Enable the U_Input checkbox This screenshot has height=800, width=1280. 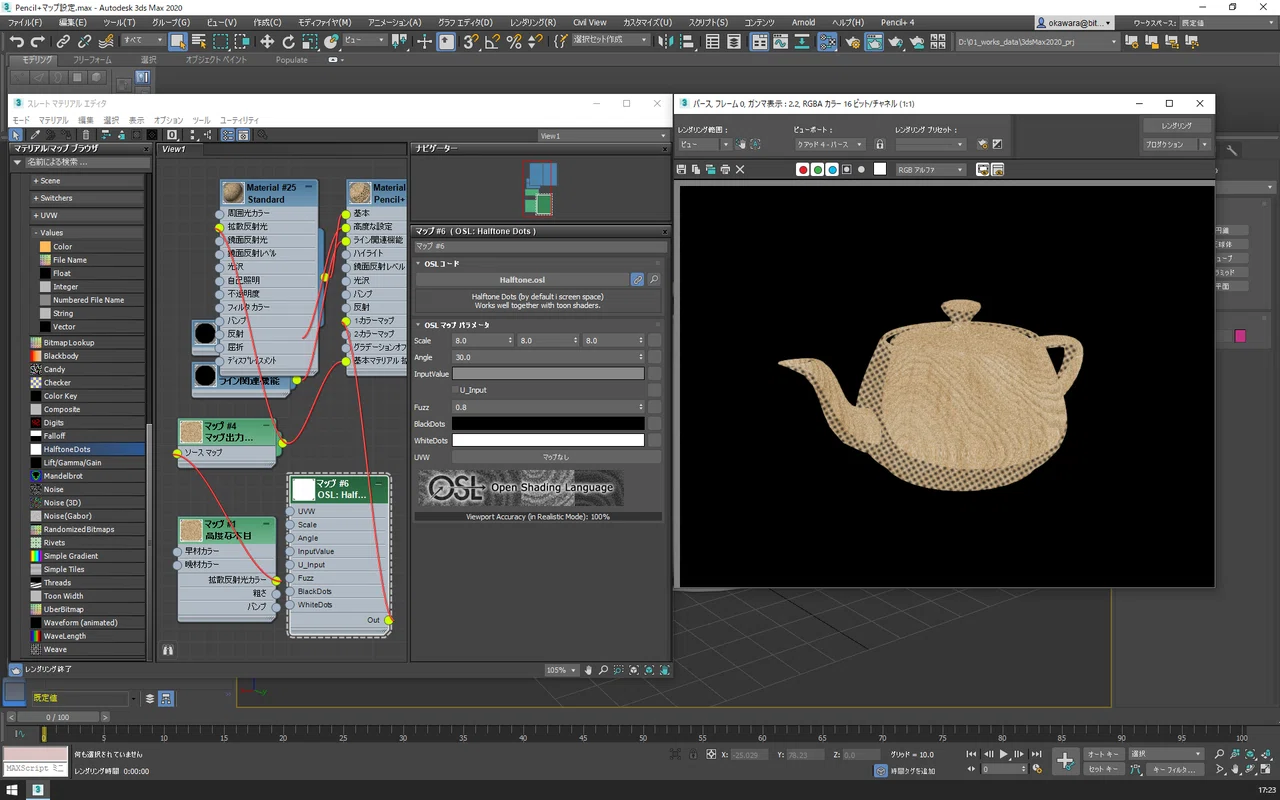[x=455, y=390]
